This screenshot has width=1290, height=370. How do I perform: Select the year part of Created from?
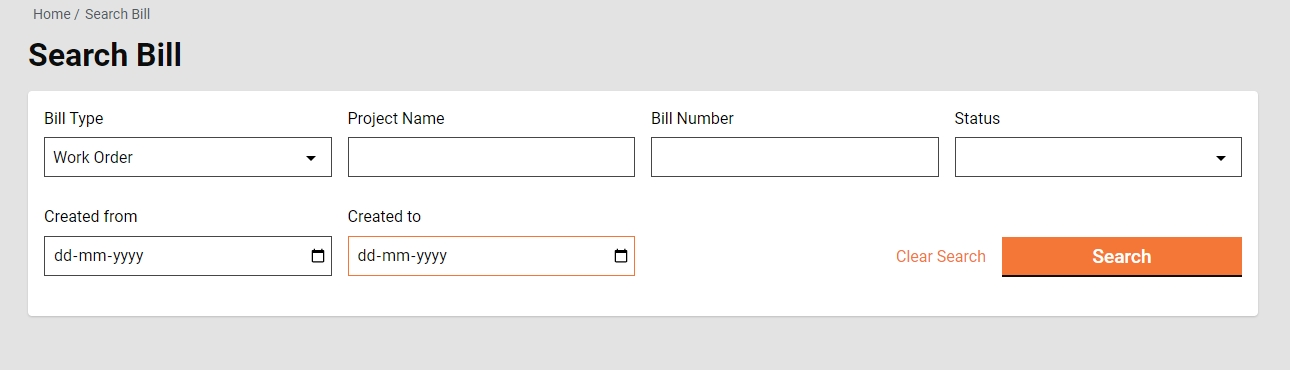coord(128,256)
